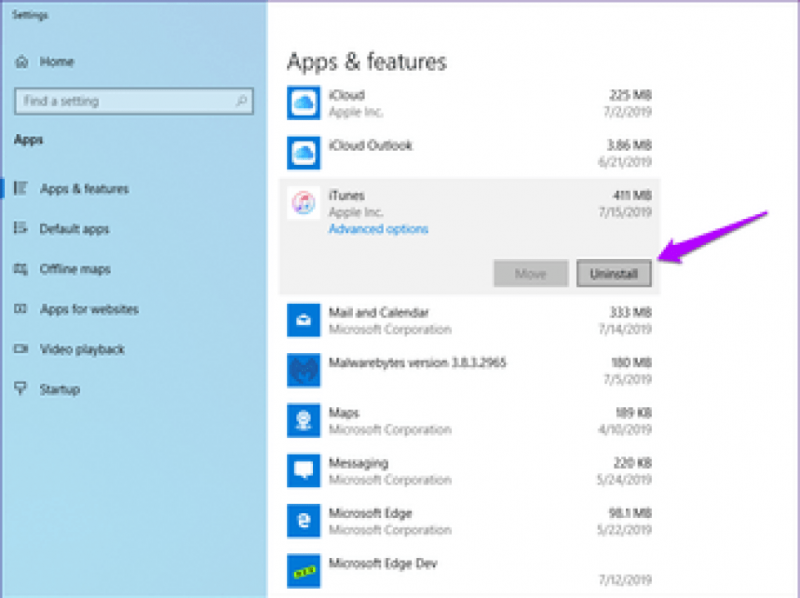Viewport: 800px width, 598px height.
Task: Select the iCloud Outlook entry name
Action: coord(370,145)
